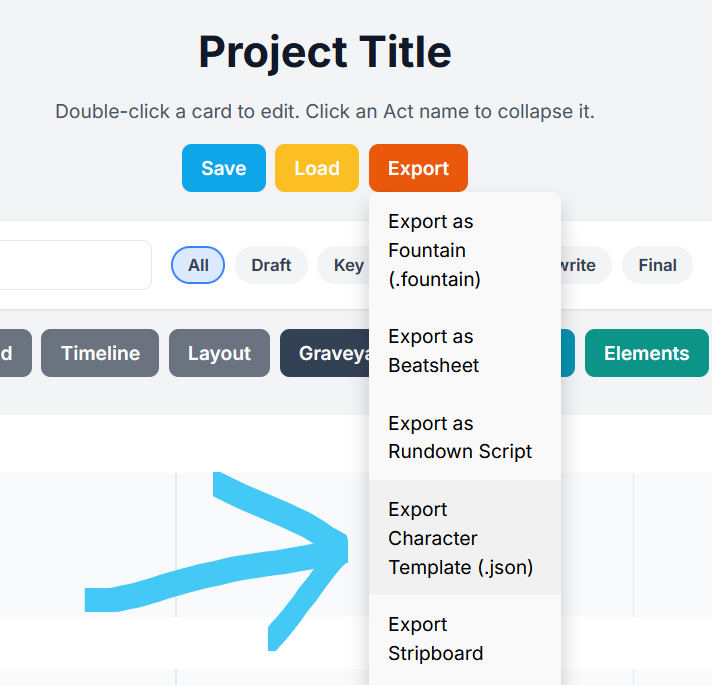
Task: Collapse the orange Export dropdown button
Action: coord(418,168)
